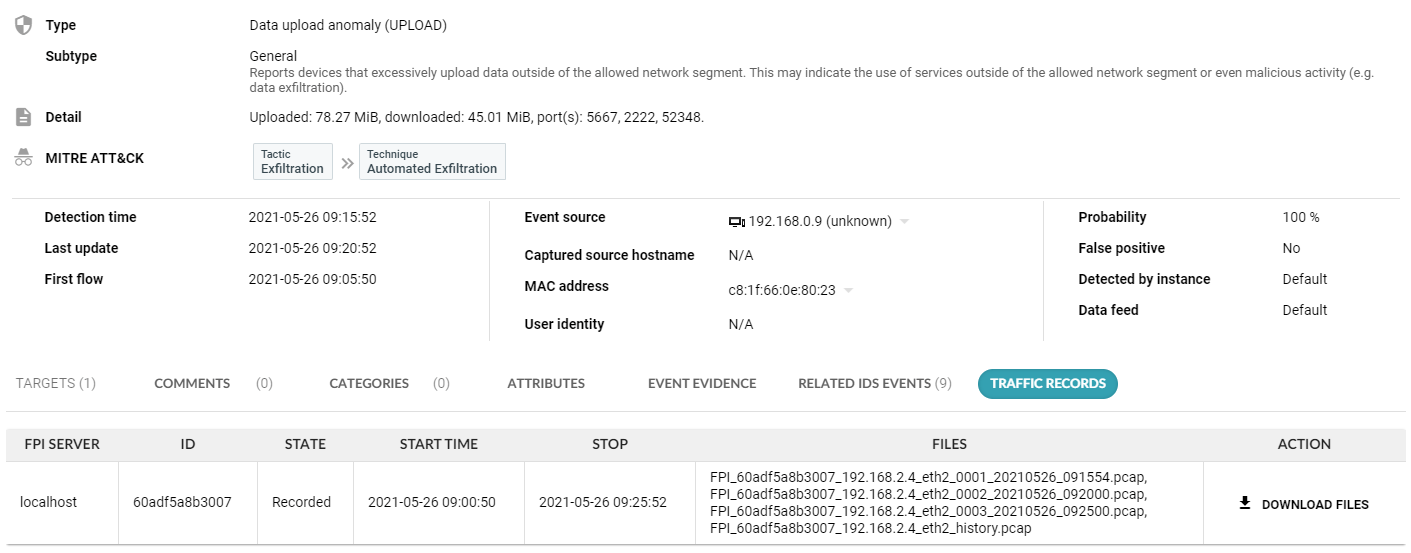This screenshot has height=553, width=1411.
Task: Open the MAC address c8:1f:66:0e:80:23 dropdown
Action: 849,291
